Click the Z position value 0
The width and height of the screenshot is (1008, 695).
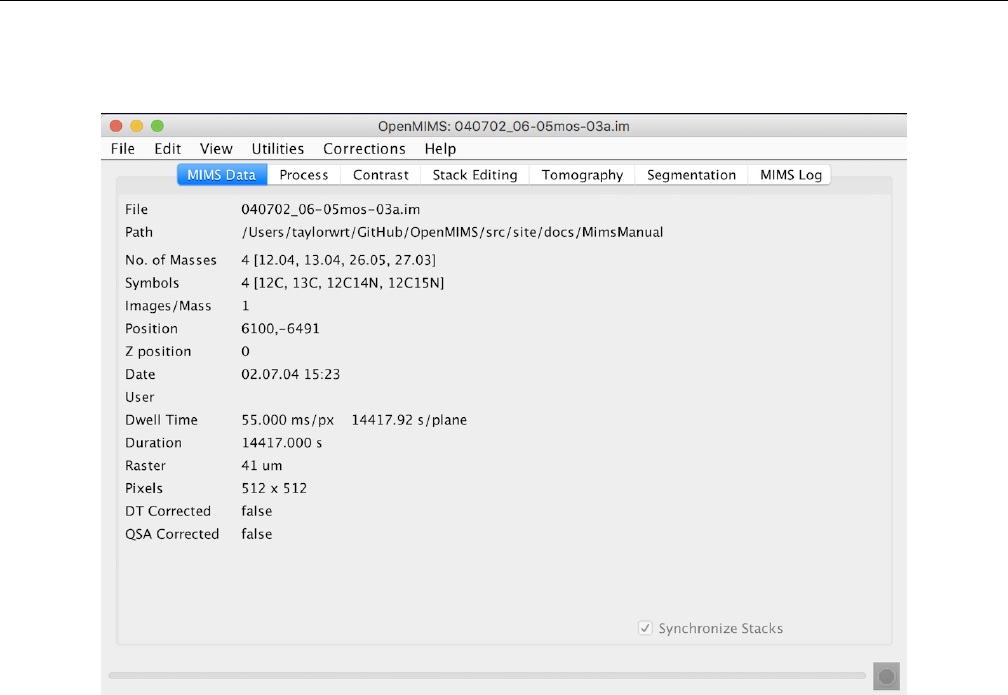click(x=245, y=352)
